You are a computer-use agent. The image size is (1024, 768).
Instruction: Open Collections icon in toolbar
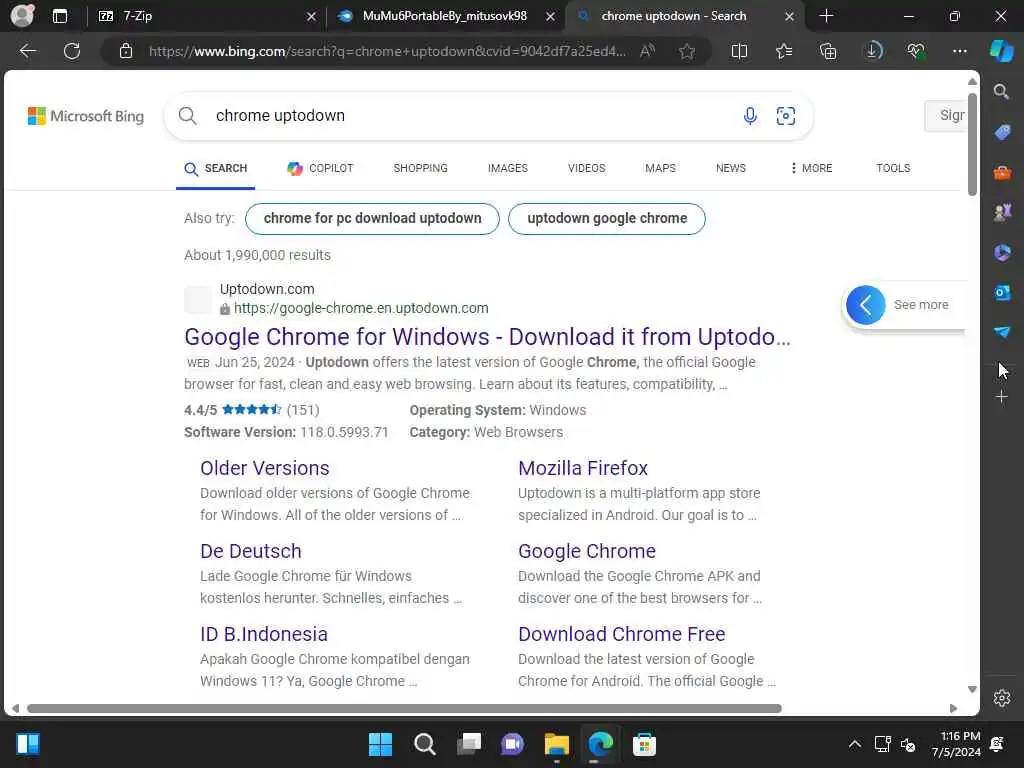828,51
